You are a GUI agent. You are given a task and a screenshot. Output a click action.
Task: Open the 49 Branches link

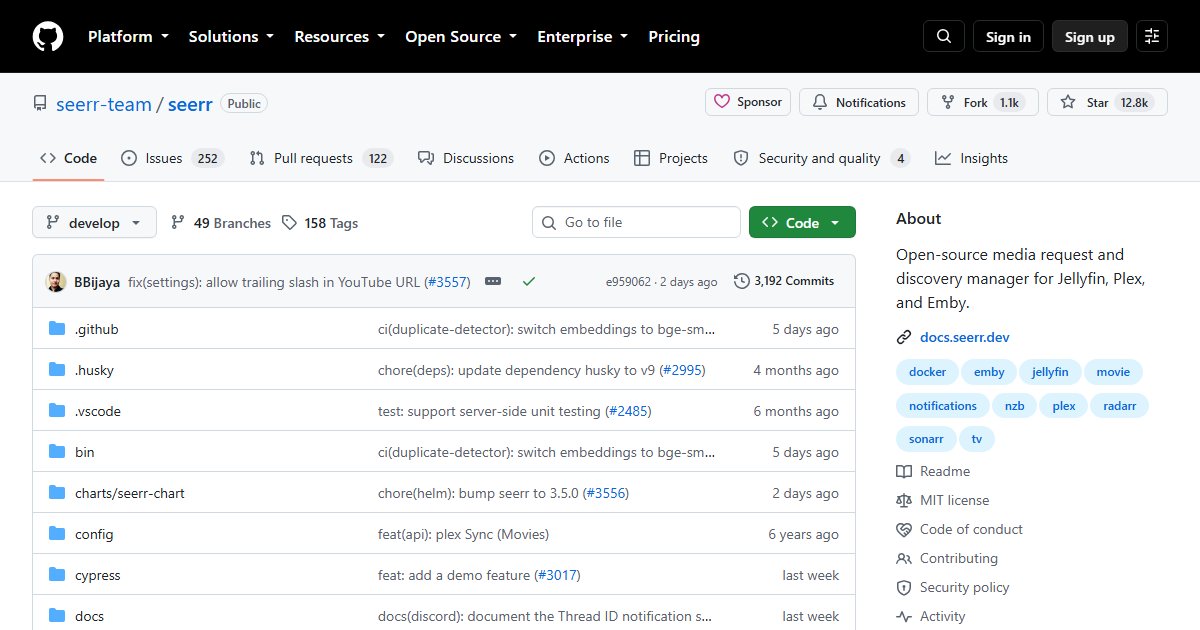point(221,223)
